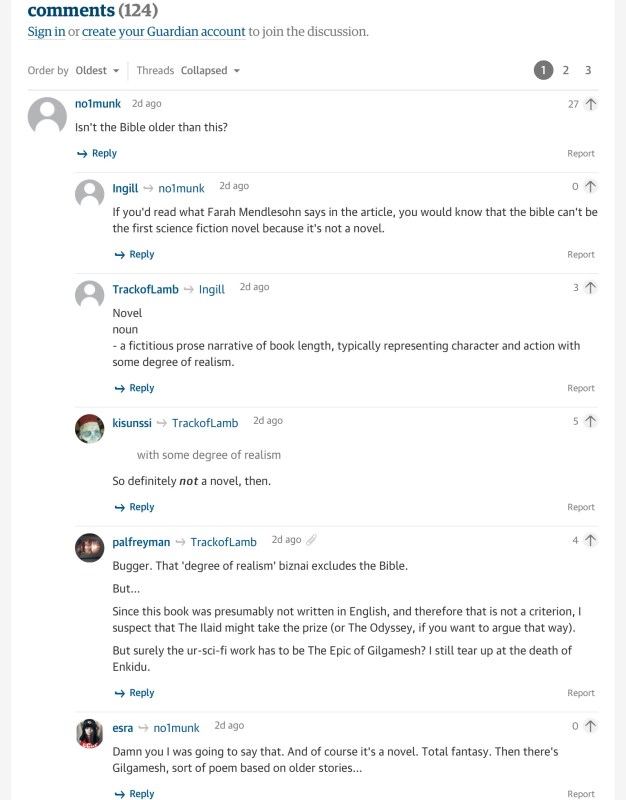Click the Sign in link
Image resolution: width=626 pixels, height=800 pixels.
coord(46,32)
